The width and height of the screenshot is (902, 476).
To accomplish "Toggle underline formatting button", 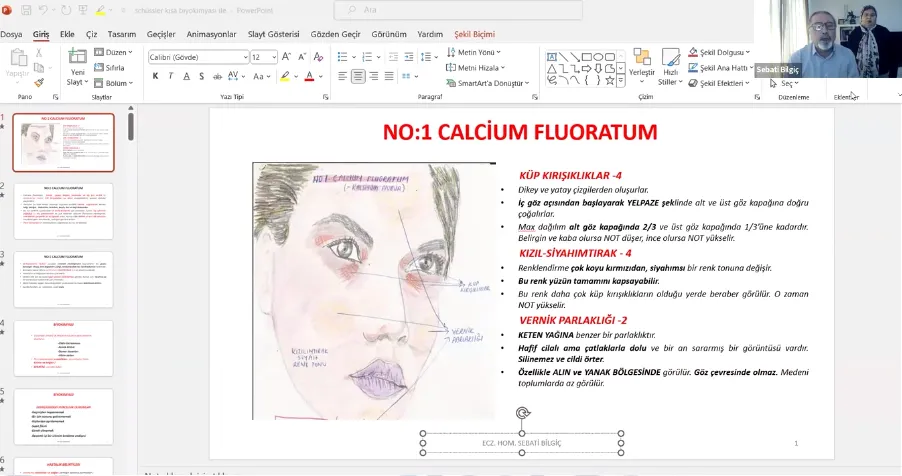I will 189,76.
